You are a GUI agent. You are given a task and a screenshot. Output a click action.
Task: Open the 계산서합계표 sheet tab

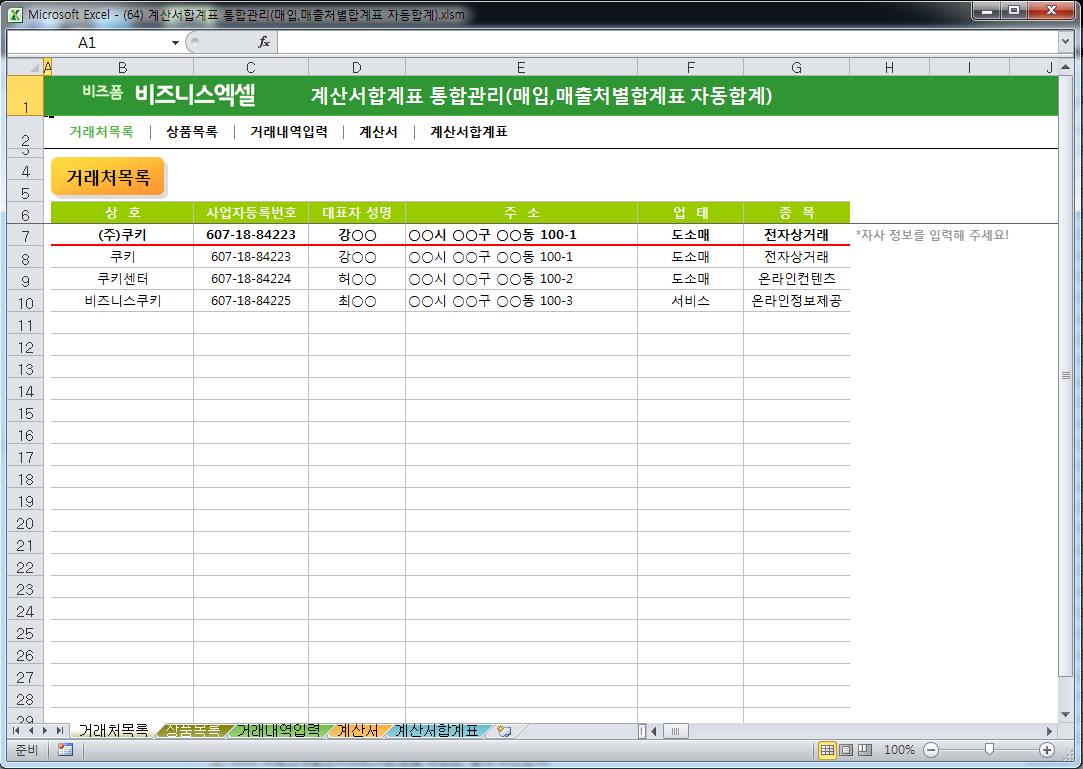point(436,731)
